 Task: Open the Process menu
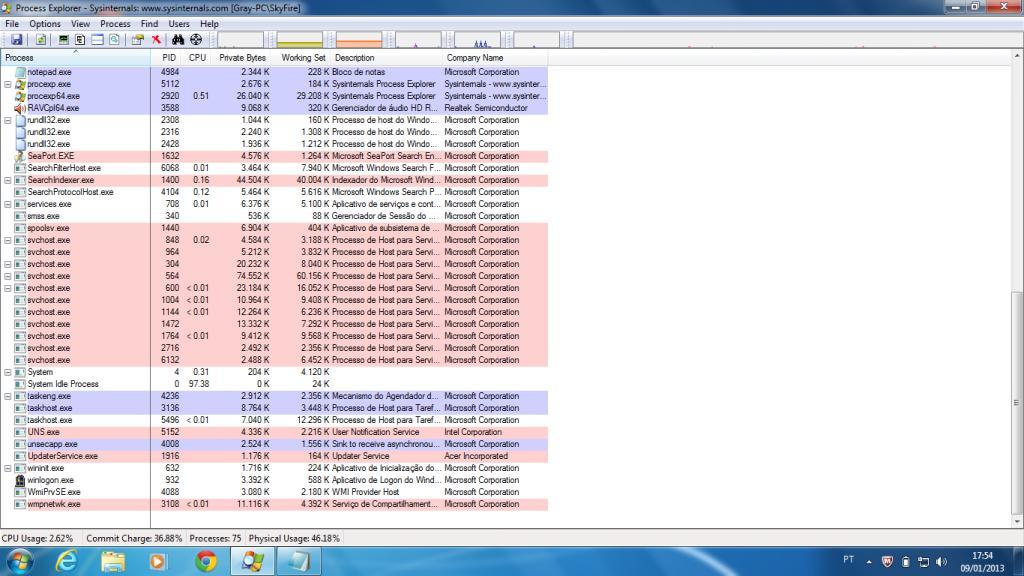115,24
